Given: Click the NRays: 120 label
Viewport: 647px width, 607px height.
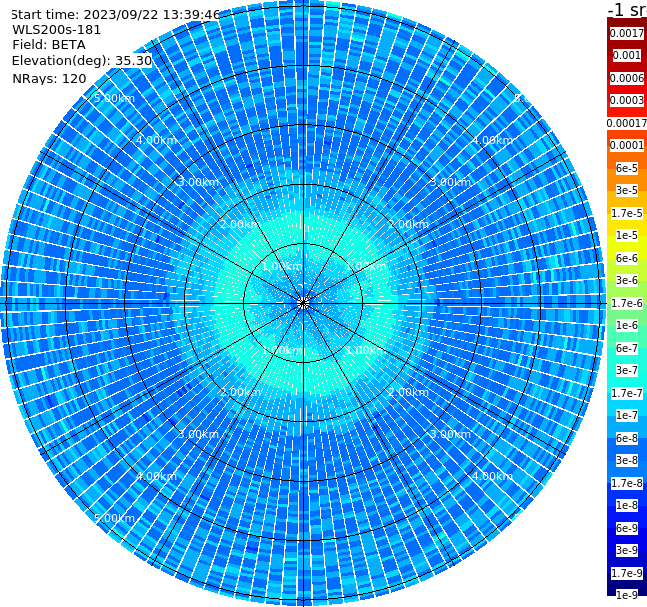Looking at the screenshot, I should pyautogui.click(x=49, y=78).
